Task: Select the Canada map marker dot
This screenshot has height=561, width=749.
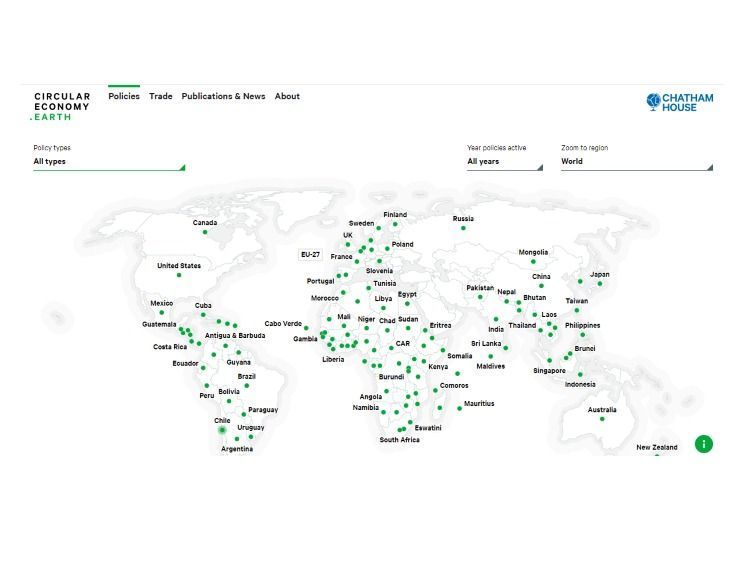Action: pos(205,232)
